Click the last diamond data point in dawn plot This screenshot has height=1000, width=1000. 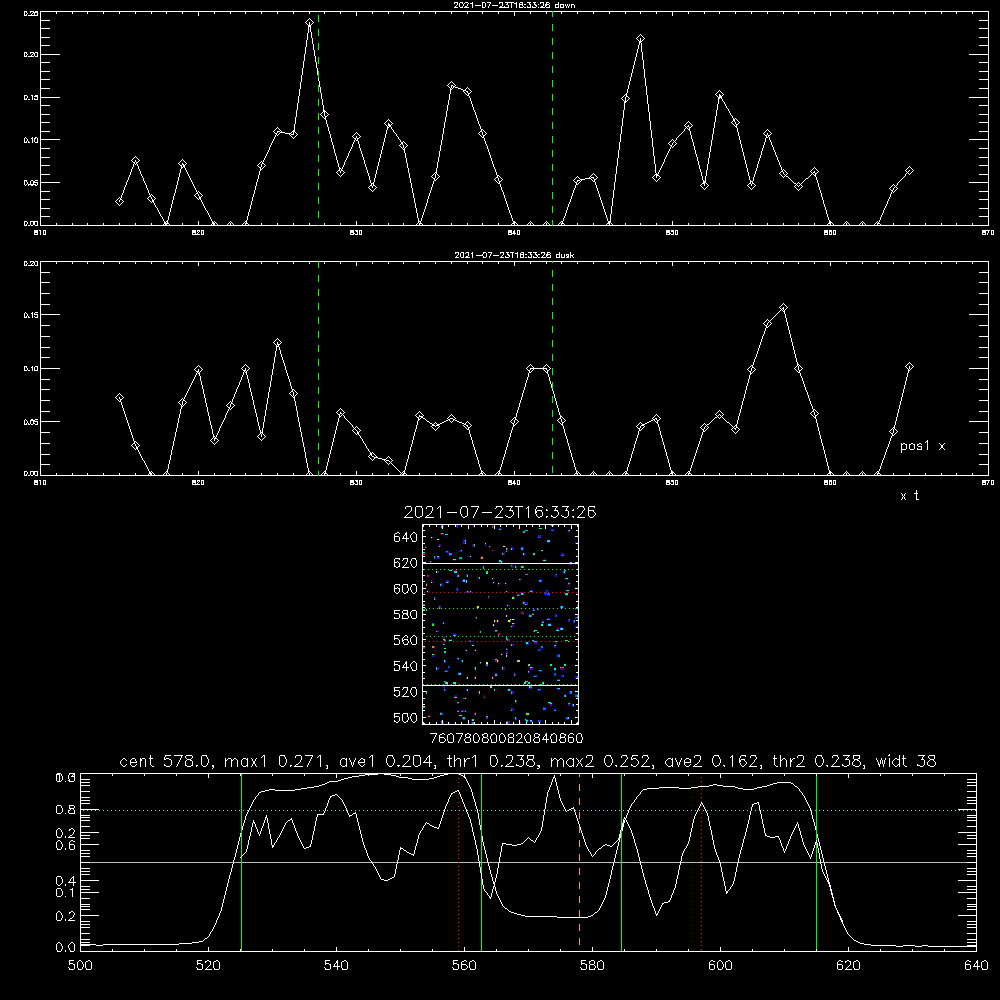909,170
